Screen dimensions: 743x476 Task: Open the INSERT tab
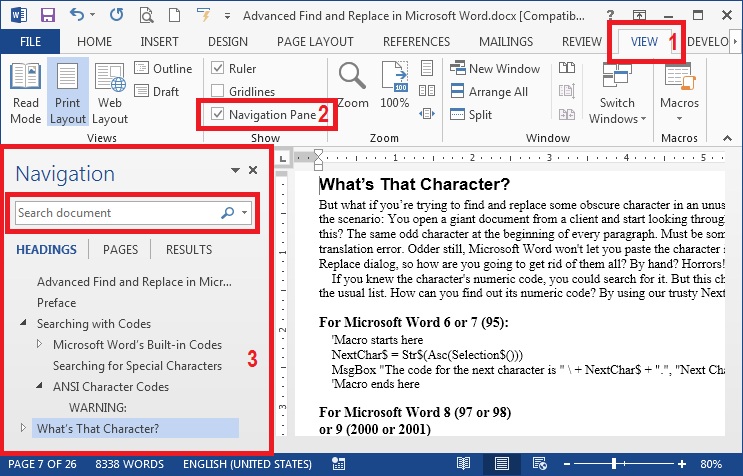click(159, 42)
